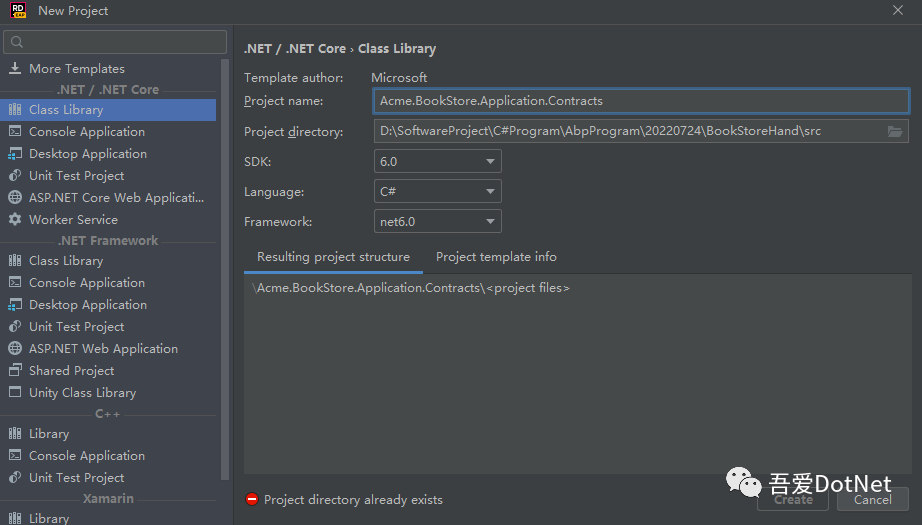
Task: Select C++ Library icon
Action: pos(15,433)
